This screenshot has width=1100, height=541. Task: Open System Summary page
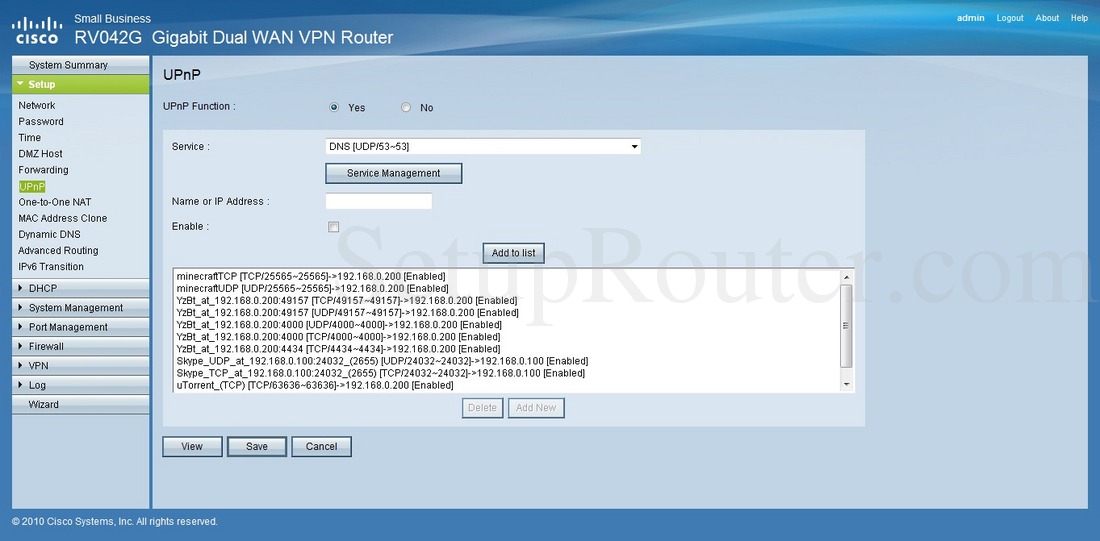click(81, 65)
